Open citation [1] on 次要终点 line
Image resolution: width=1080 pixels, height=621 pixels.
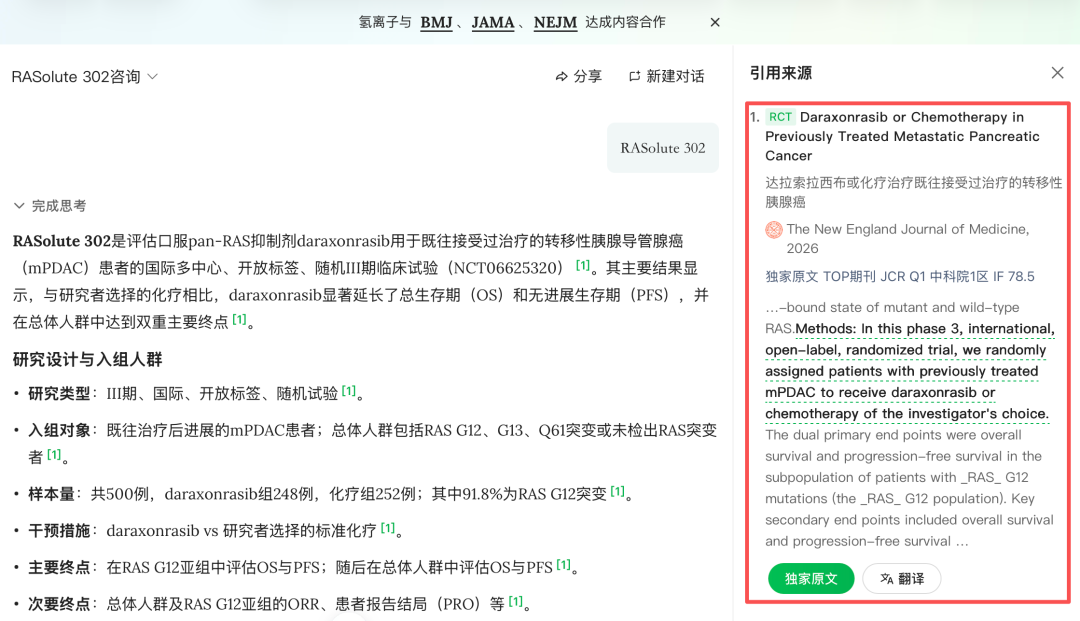click(x=516, y=601)
